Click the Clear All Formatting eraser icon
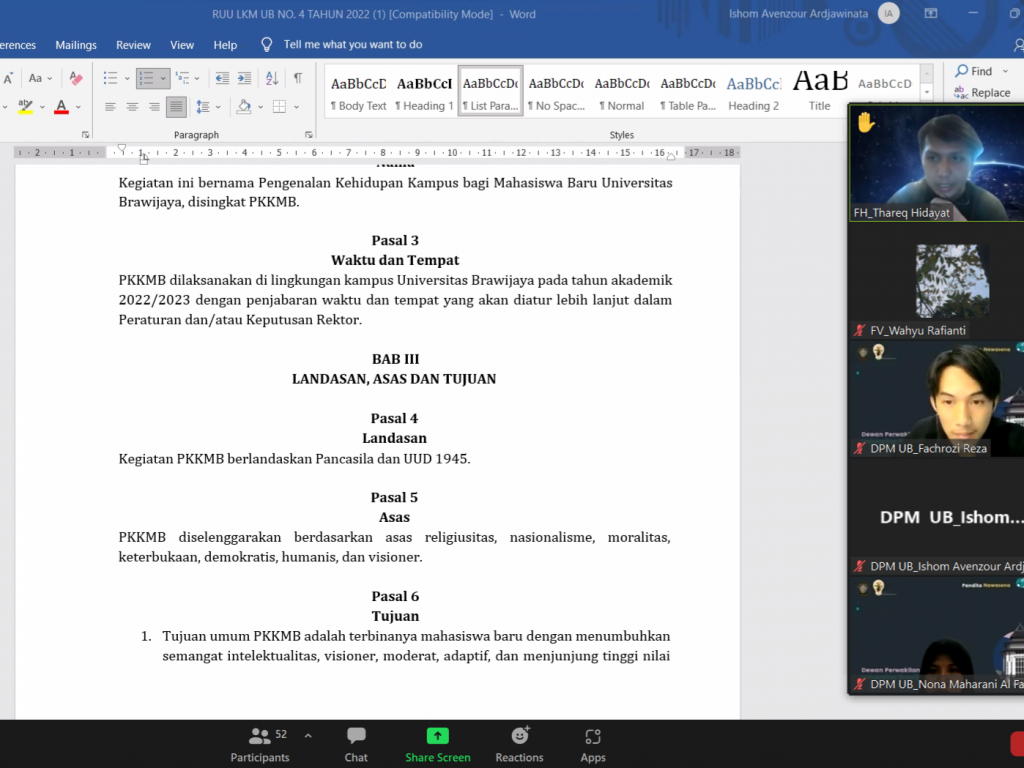The image size is (1024, 768). point(76,78)
